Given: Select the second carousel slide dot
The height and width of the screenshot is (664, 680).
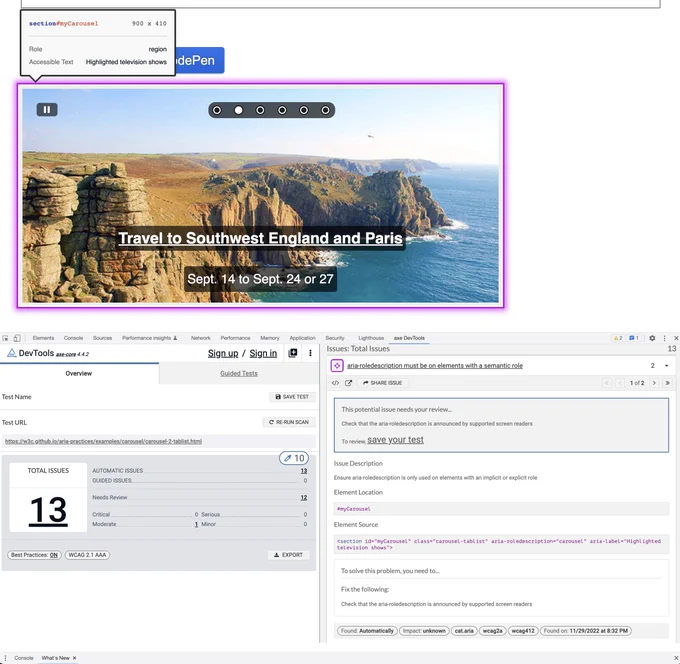Looking at the screenshot, I should (239, 110).
